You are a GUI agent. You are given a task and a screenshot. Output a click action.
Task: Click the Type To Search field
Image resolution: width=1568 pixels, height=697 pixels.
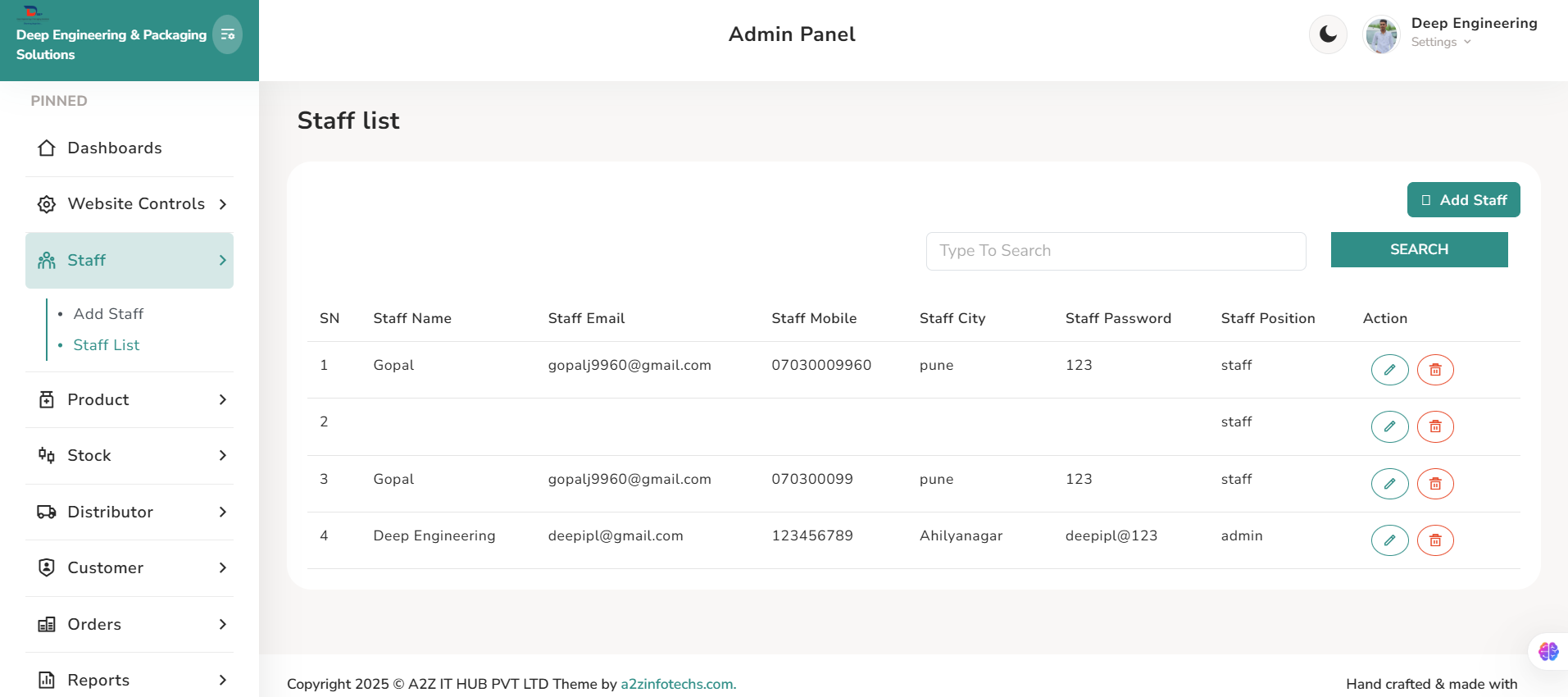coord(1115,251)
